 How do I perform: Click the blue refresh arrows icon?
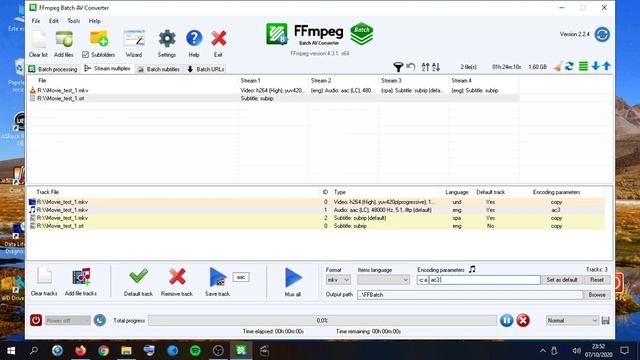[x=569, y=67]
